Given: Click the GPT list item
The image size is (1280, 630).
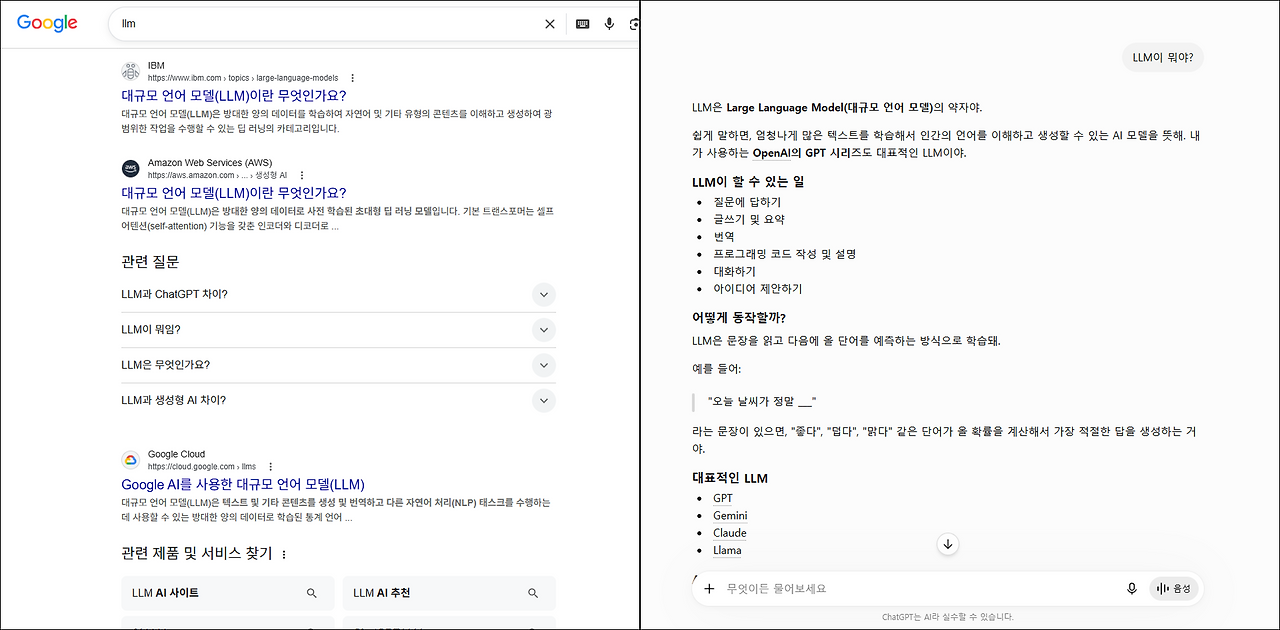Looking at the screenshot, I should coord(723,498).
